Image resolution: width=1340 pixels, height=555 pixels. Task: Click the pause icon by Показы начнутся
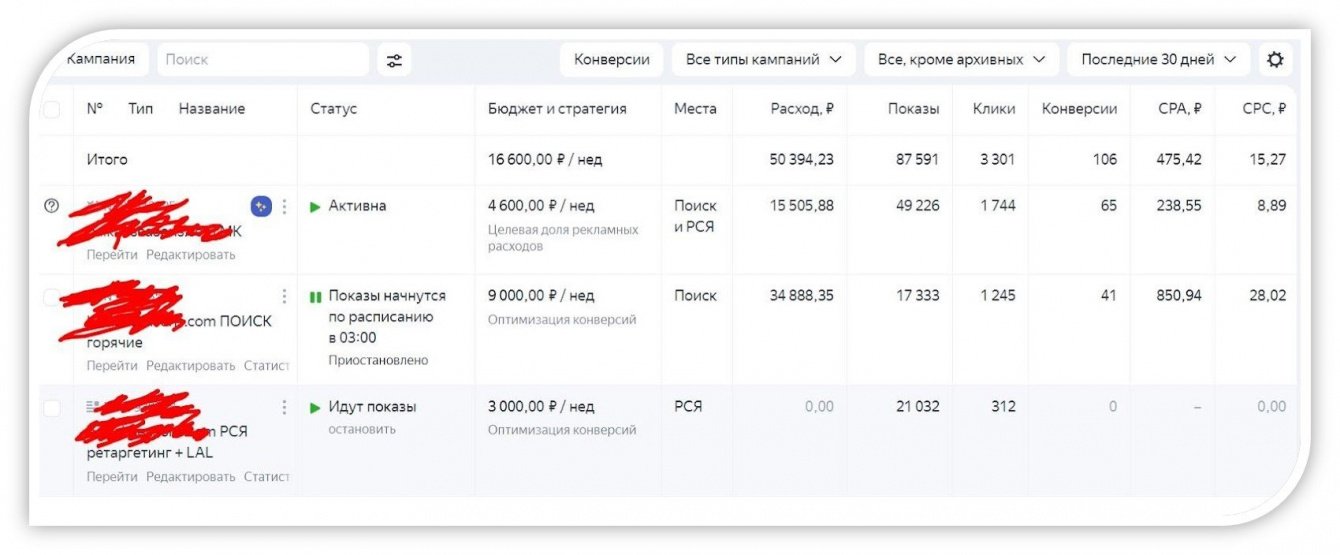(315, 297)
